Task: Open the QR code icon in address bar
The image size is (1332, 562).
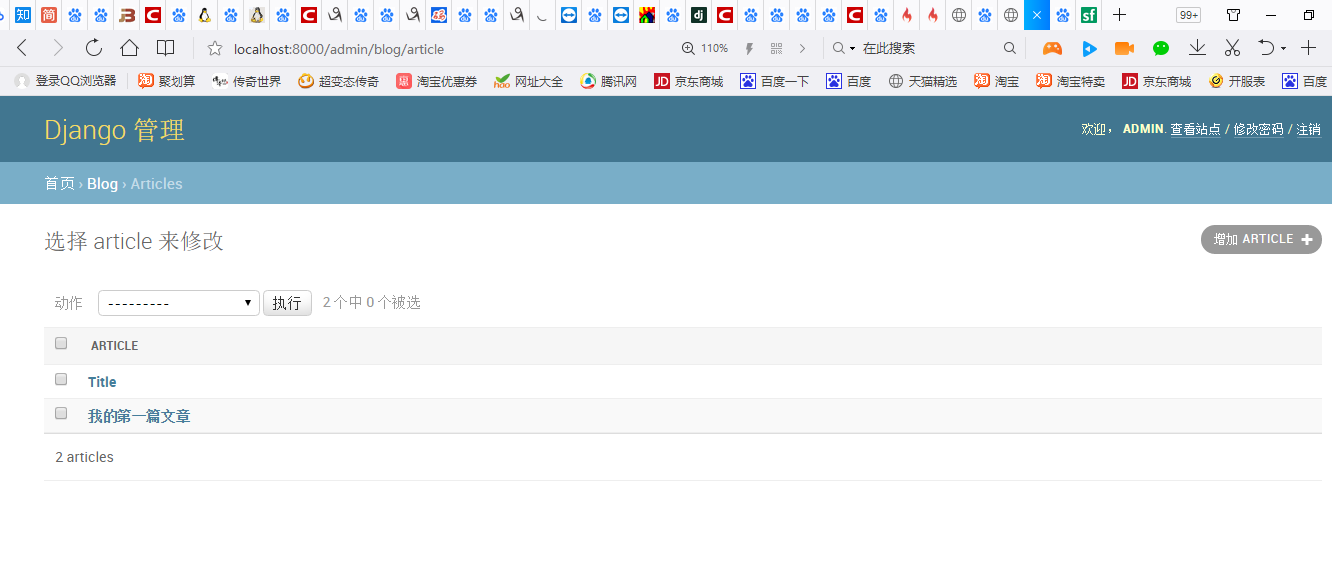Action: coord(776,48)
